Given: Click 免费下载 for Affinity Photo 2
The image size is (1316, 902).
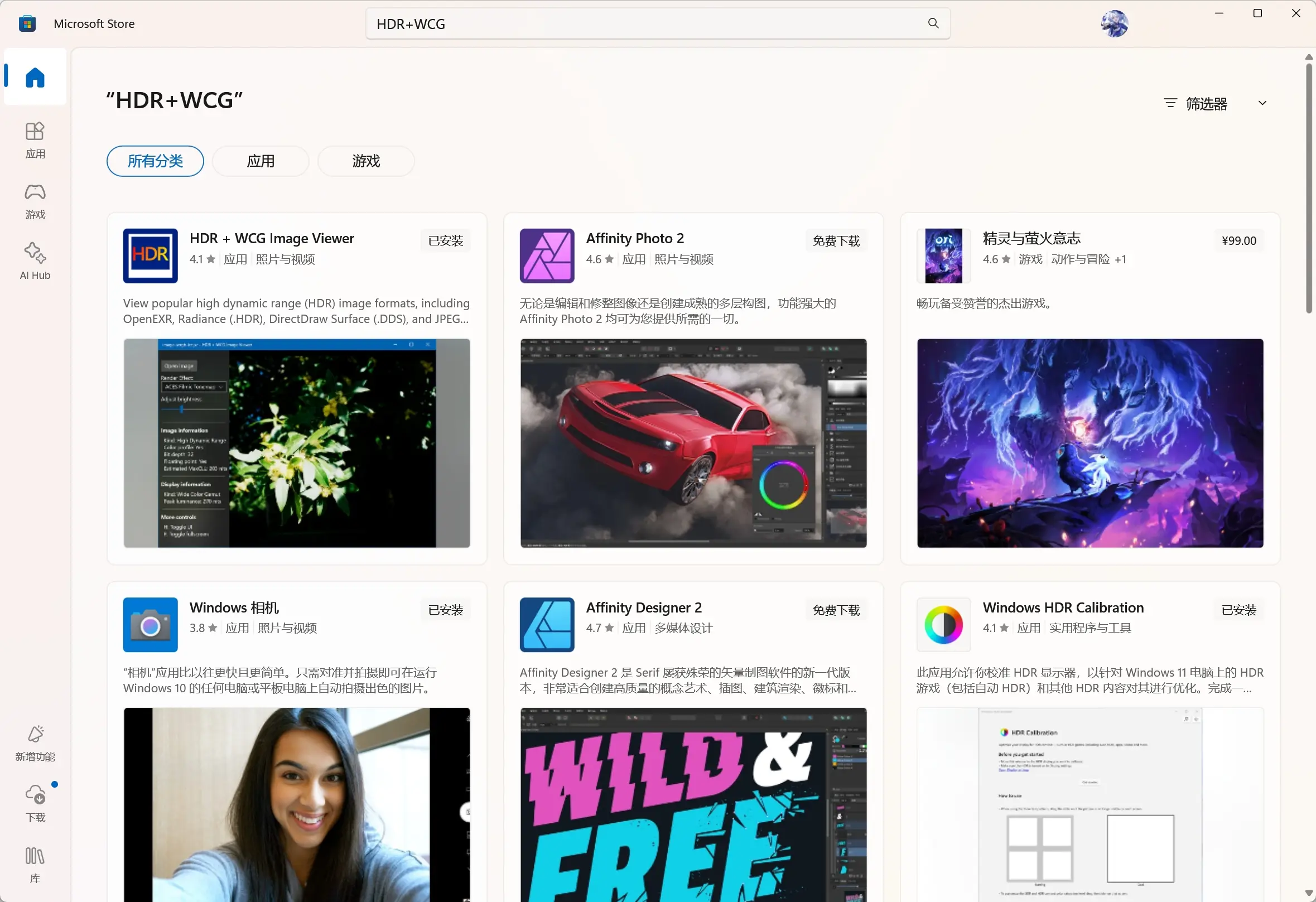Looking at the screenshot, I should pos(836,240).
